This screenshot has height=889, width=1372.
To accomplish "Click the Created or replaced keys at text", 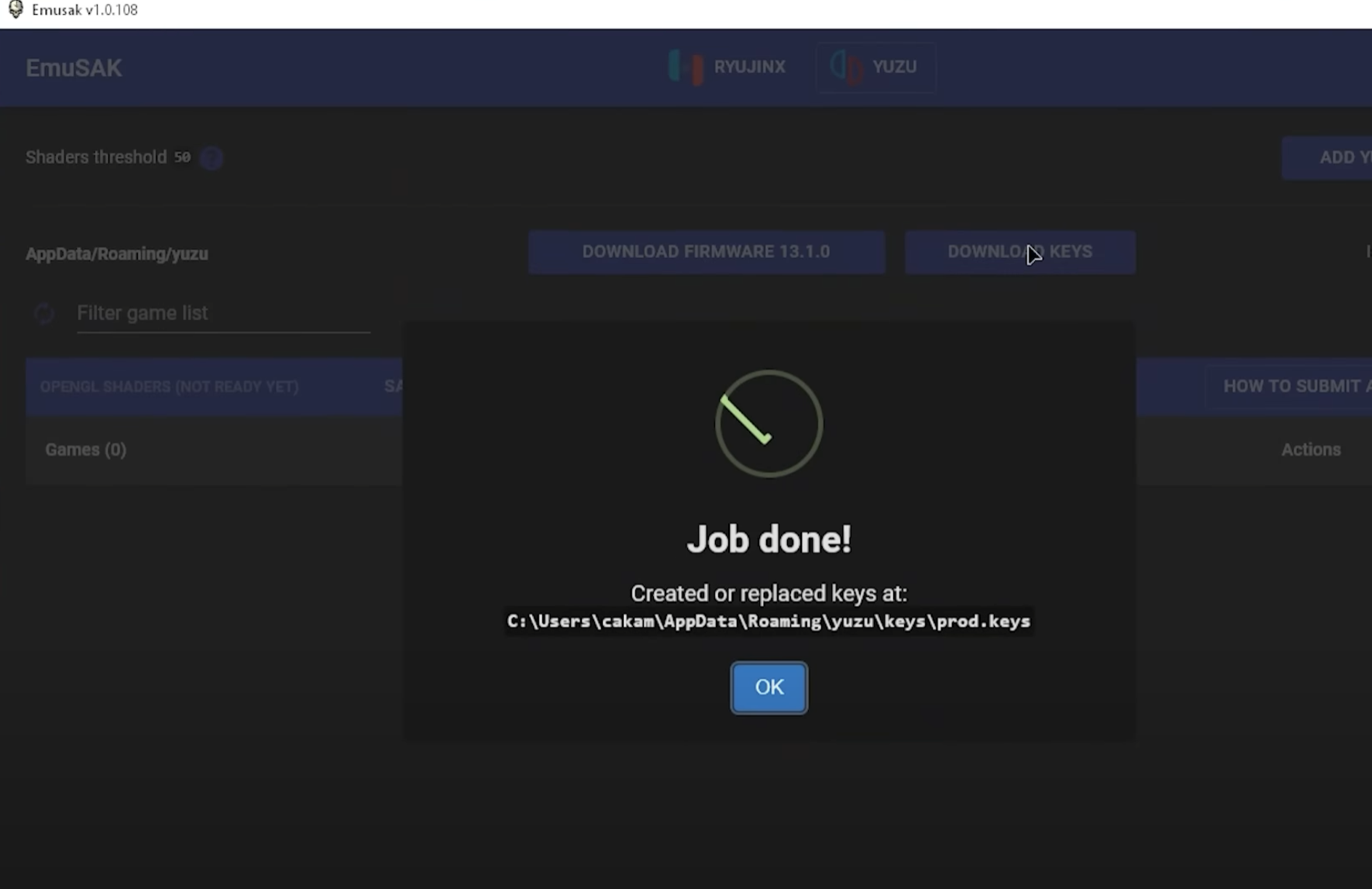I will 769,594.
